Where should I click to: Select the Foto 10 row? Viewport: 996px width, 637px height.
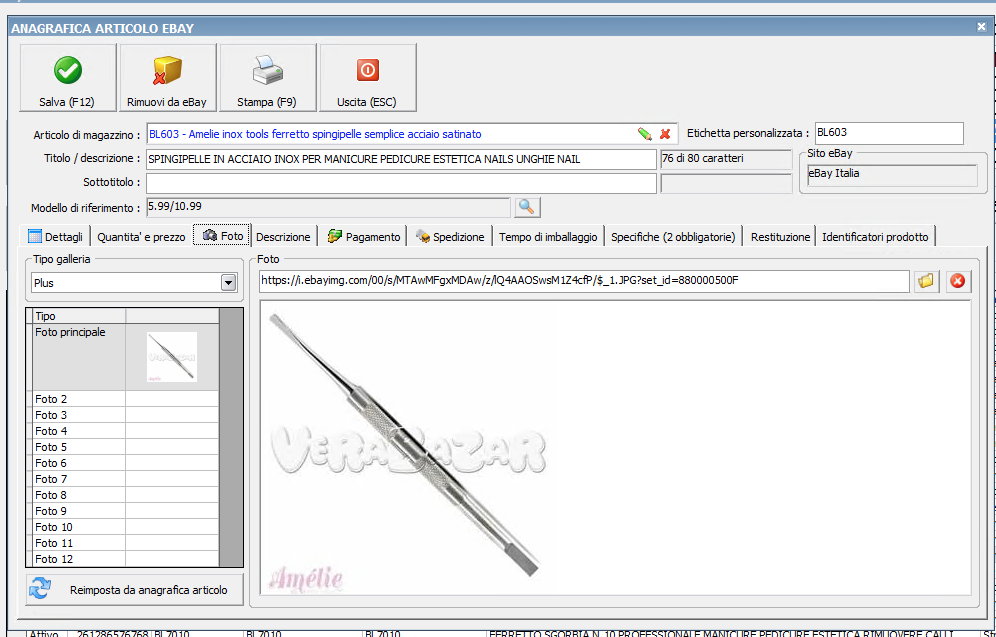124,527
